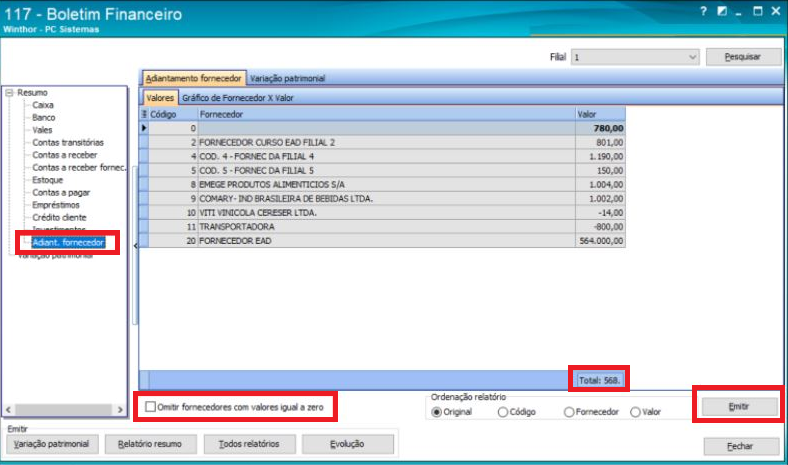The height and width of the screenshot is (465, 788).
Task: Select the current row arrow indicator
Action: (144, 128)
